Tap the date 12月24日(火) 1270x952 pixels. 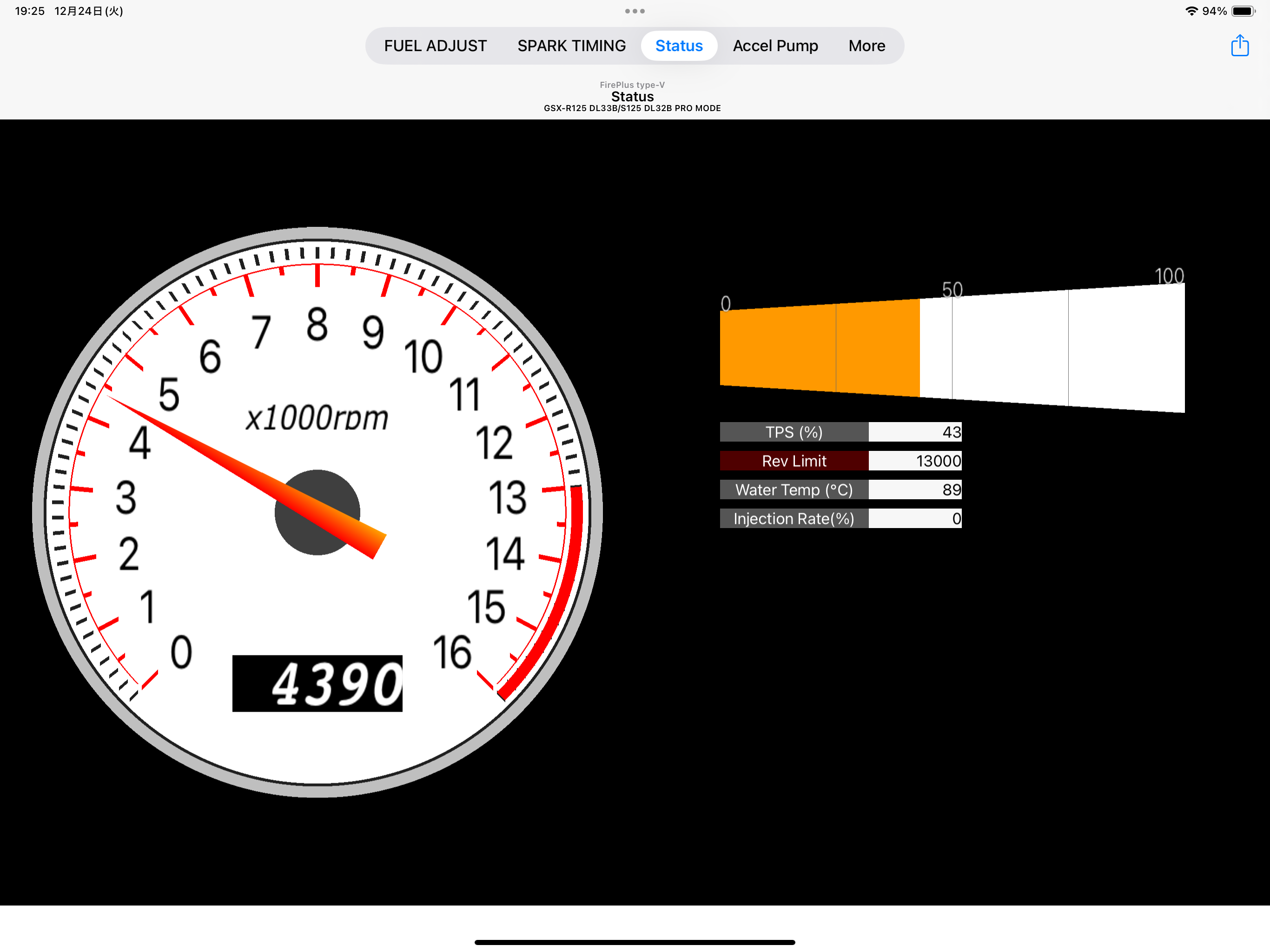point(89,11)
